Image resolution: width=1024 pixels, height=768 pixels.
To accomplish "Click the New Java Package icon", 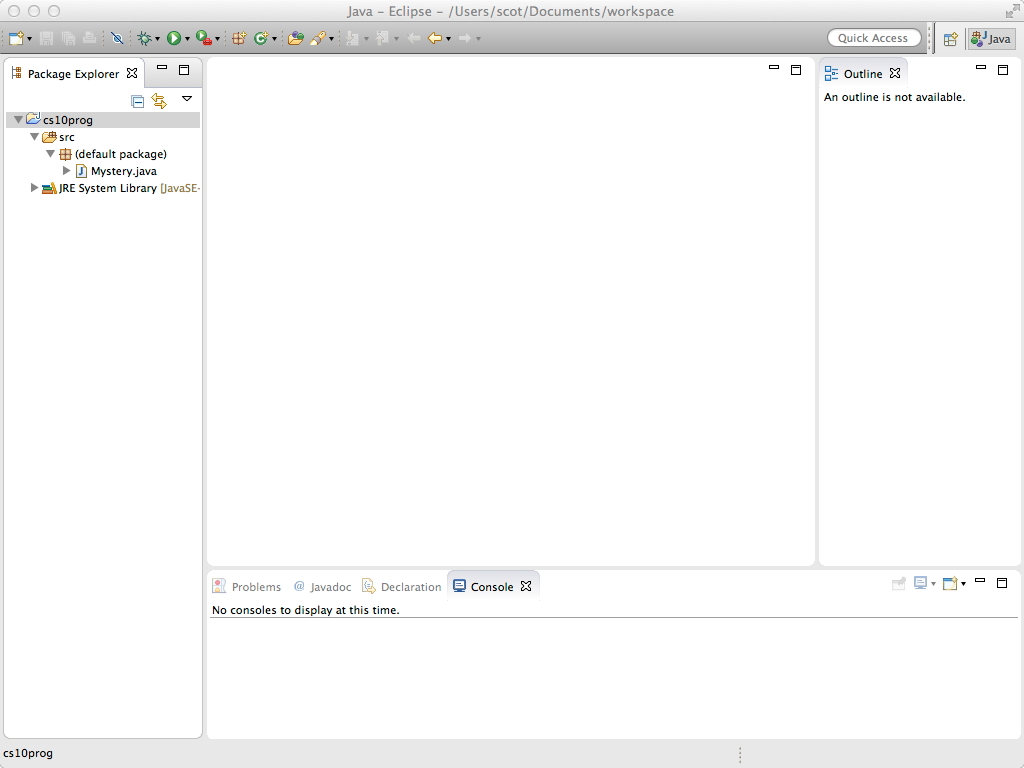I will (x=239, y=39).
